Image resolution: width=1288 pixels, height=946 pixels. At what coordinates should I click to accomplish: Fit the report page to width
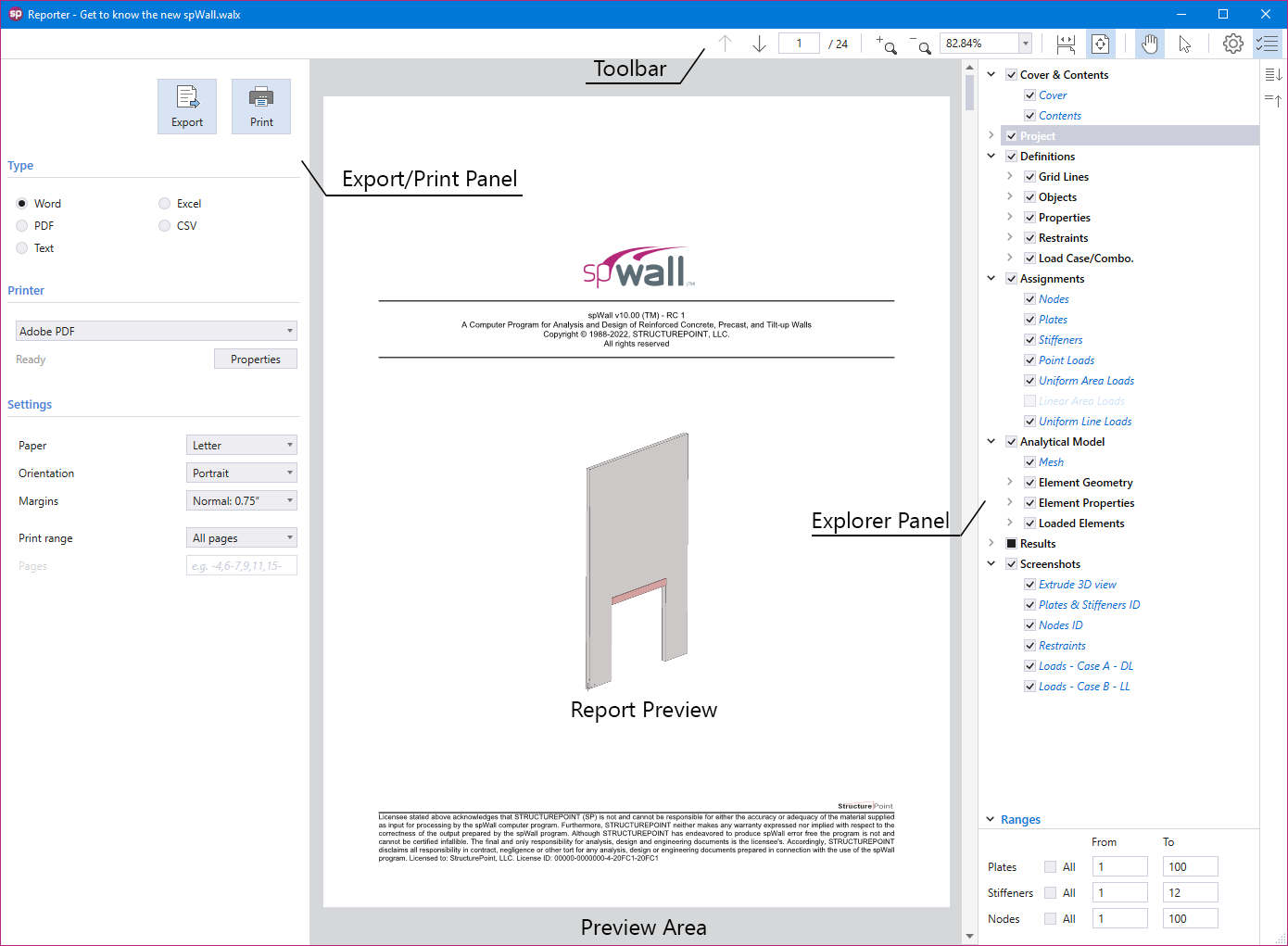[1066, 44]
